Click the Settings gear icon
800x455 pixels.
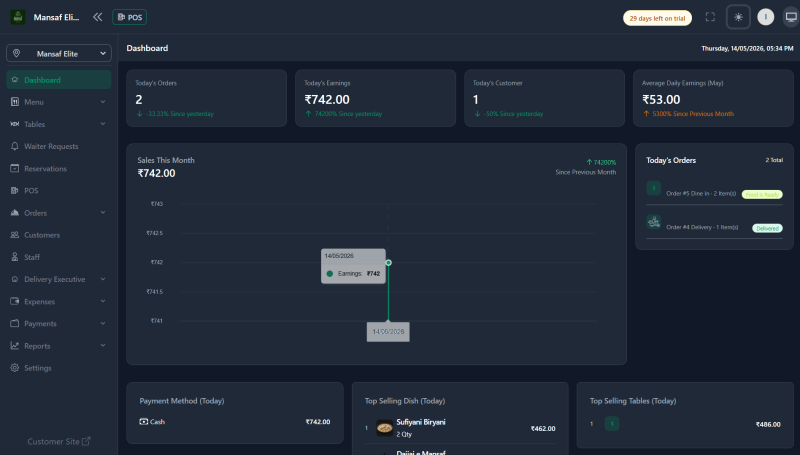[15, 368]
